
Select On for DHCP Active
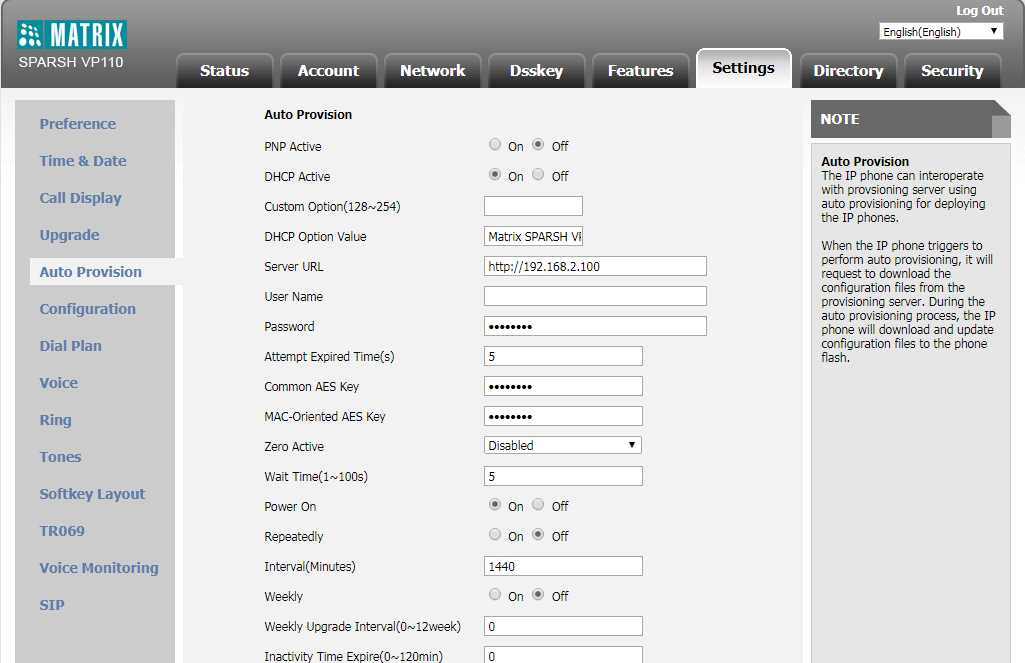[x=495, y=175]
